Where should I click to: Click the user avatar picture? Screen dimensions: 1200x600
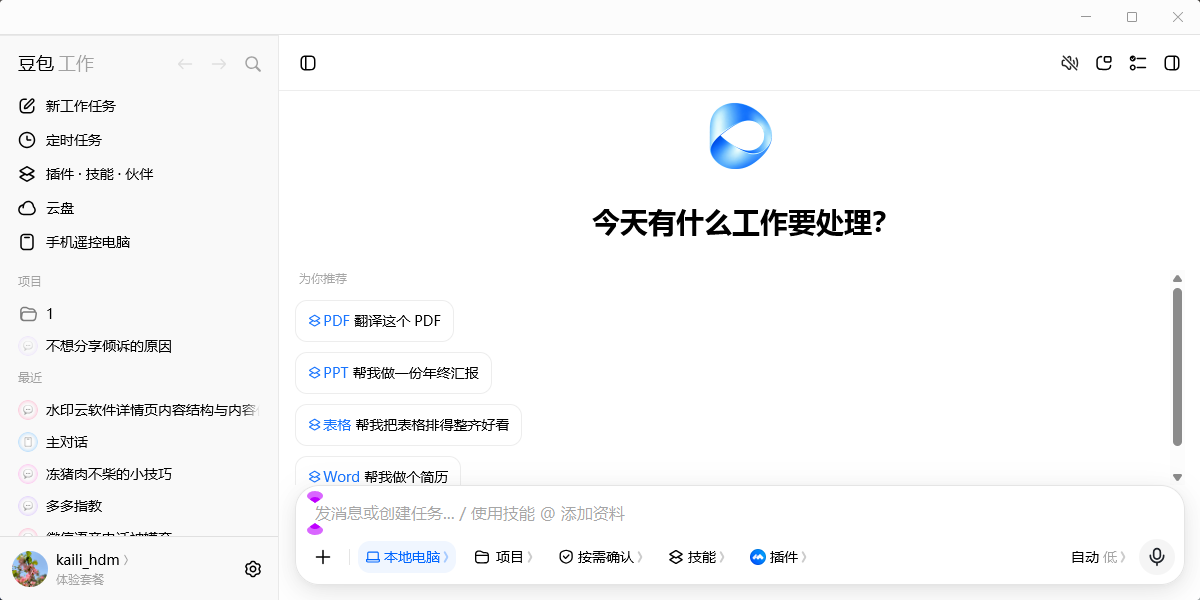coord(30,569)
